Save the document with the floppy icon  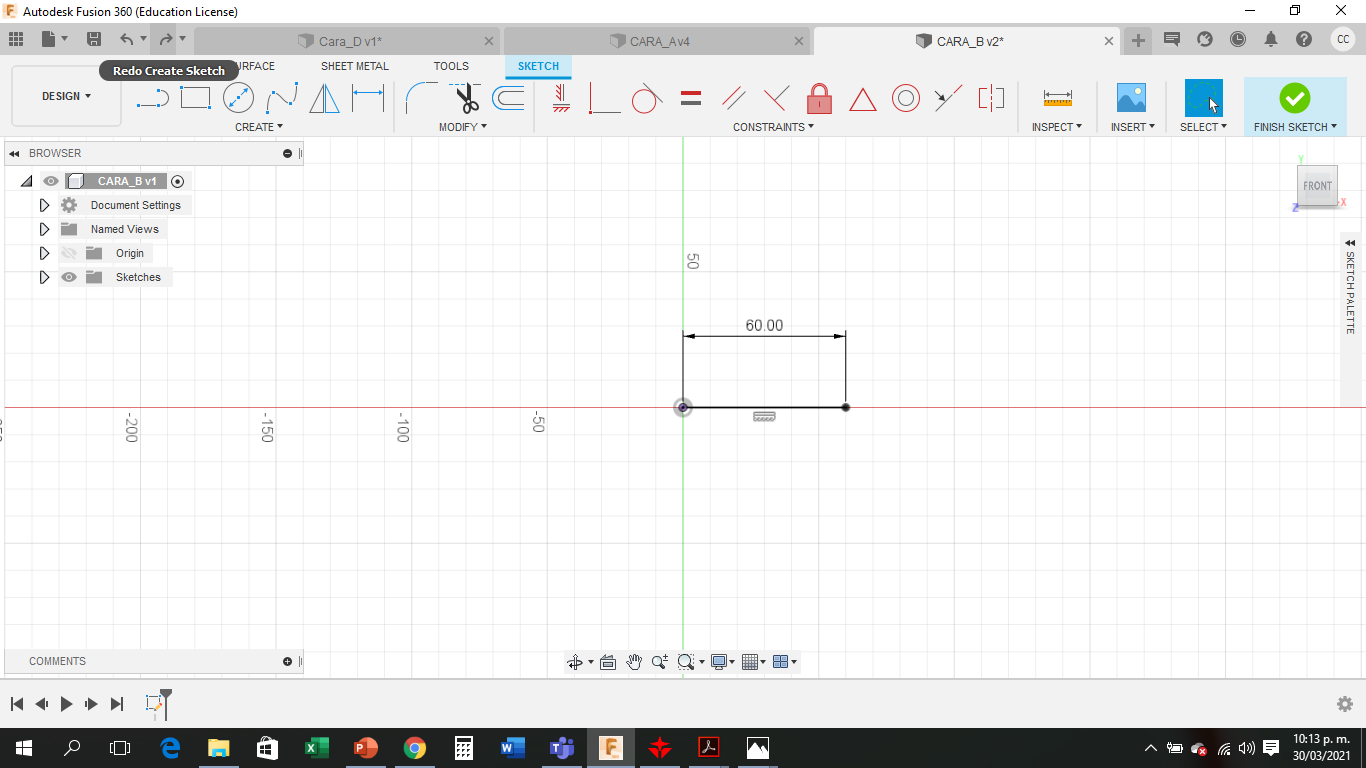point(94,39)
